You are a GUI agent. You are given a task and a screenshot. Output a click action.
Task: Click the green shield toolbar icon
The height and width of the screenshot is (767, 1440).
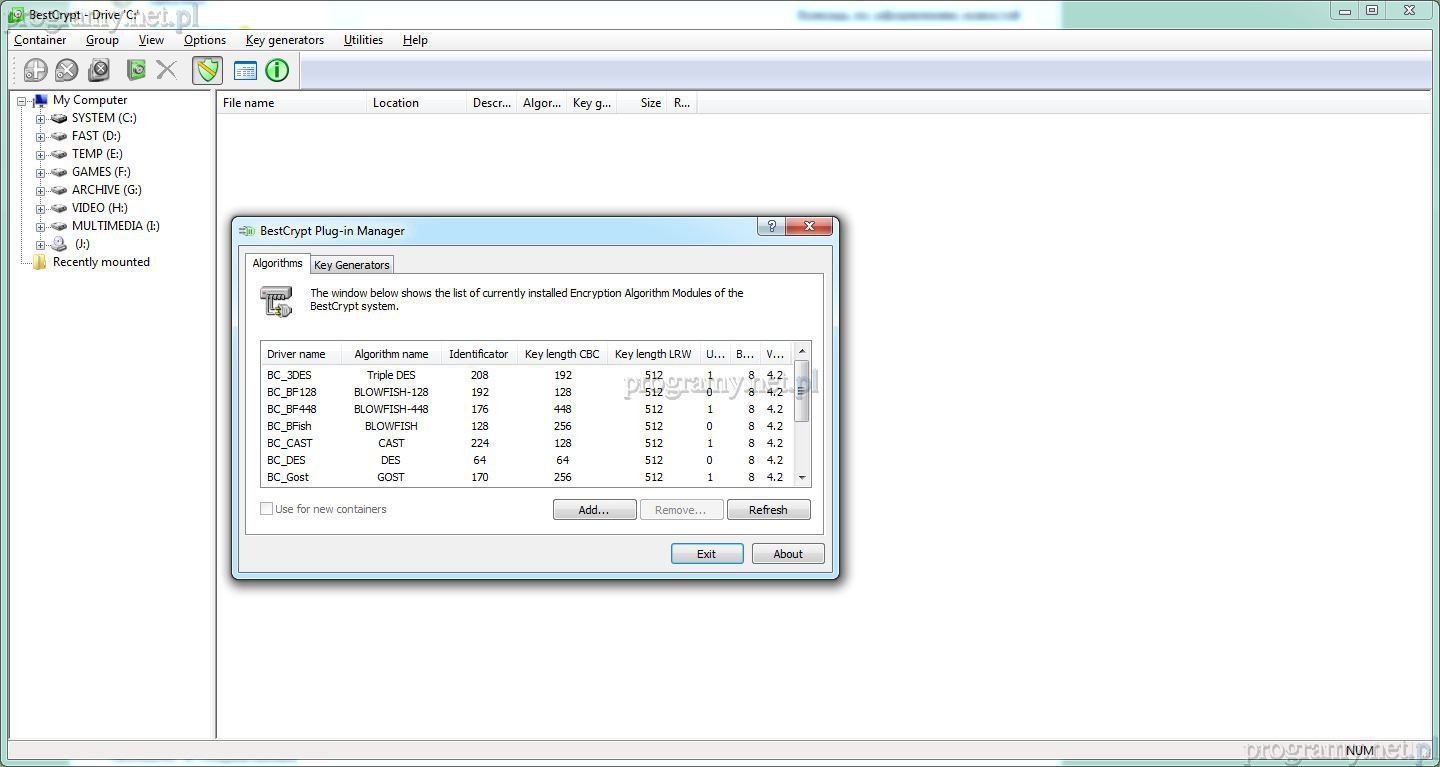point(207,70)
